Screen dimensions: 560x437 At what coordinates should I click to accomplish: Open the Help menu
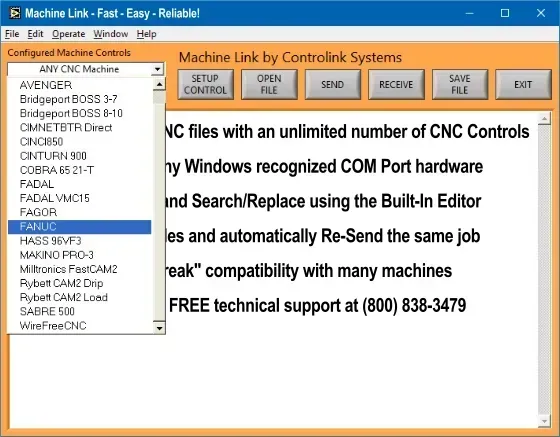point(146,34)
